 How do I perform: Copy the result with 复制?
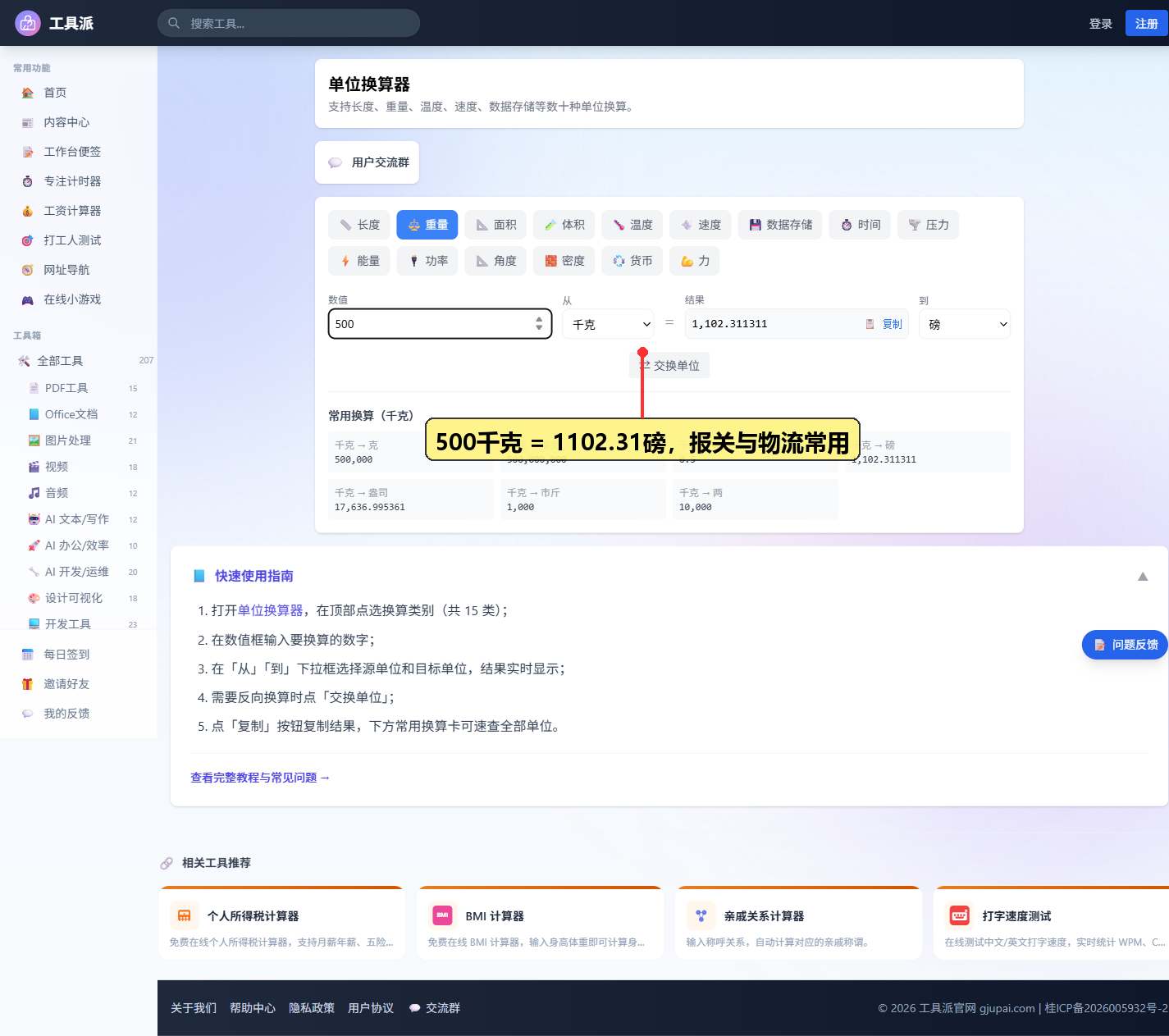pyautogui.click(x=884, y=324)
